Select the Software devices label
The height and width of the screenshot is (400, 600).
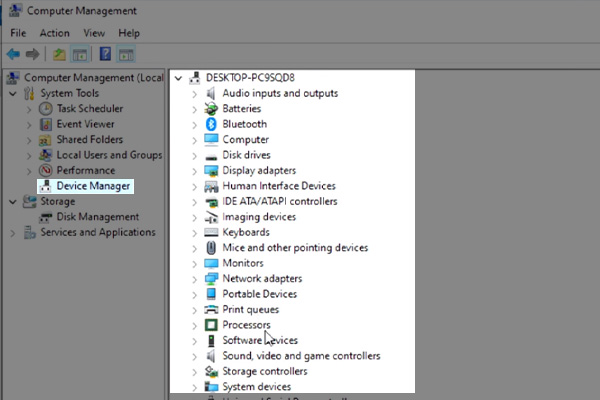(x=260, y=340)
